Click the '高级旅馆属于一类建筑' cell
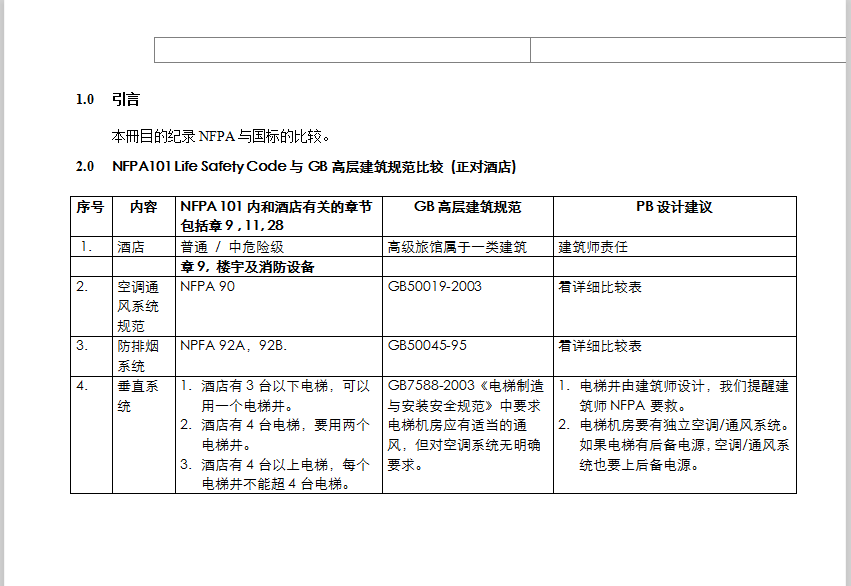The image size is (851, 586). [x=457, y=247]
